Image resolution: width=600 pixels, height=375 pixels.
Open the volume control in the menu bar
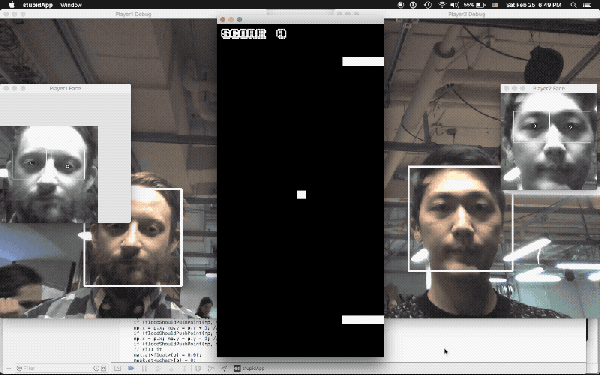454,5
